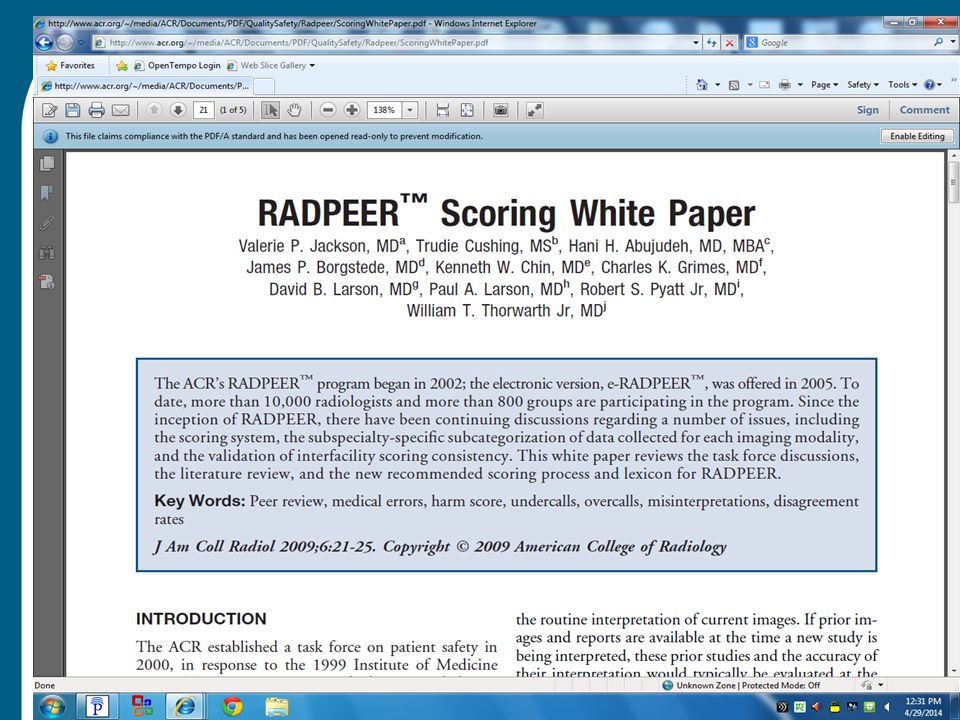Expand the command bar Print dropdown arrow

pyautogui.click(x=800, y=85)
